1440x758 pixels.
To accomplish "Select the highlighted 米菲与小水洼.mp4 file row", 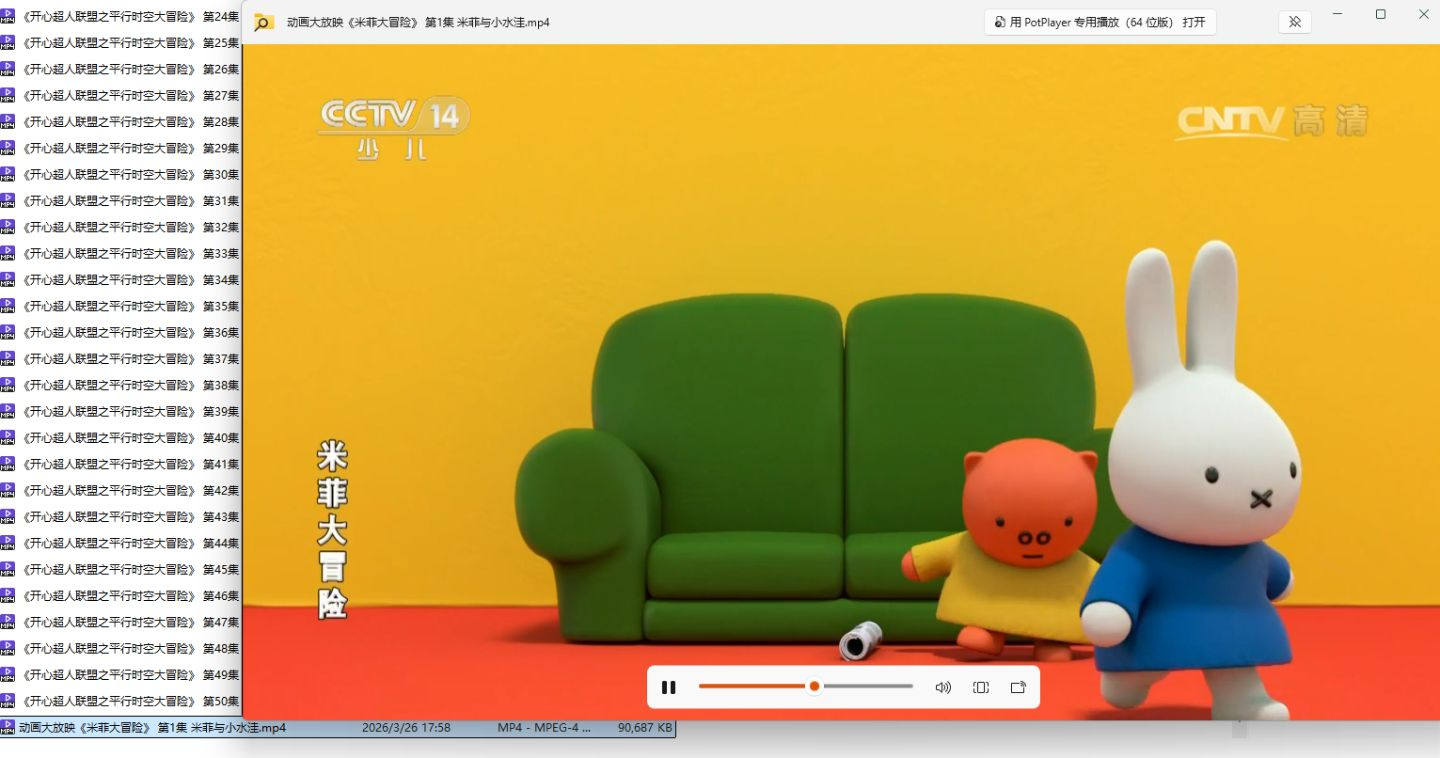I will coord(150,728).
